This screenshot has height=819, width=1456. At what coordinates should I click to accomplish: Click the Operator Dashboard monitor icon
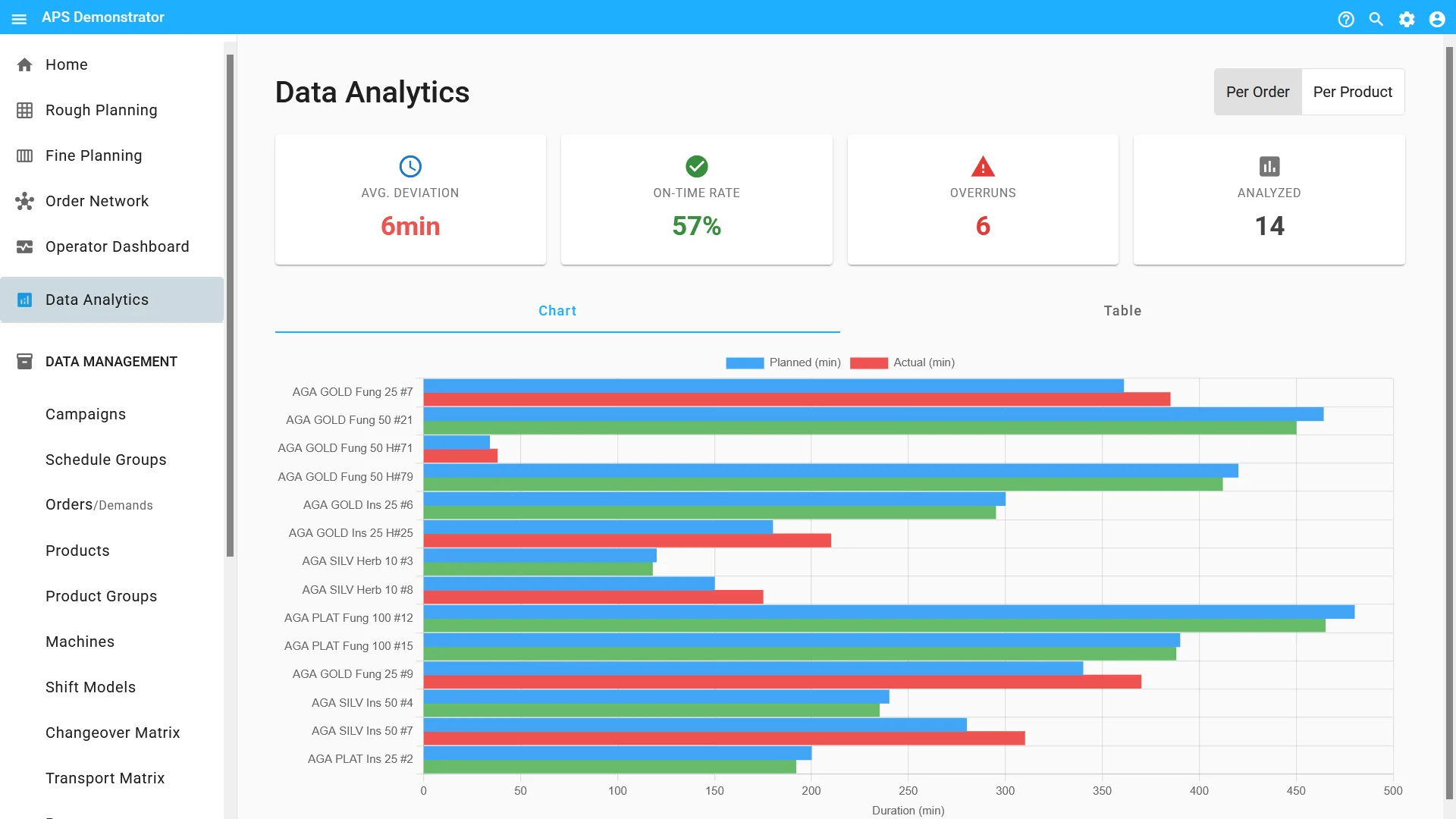tap(24, 246)
